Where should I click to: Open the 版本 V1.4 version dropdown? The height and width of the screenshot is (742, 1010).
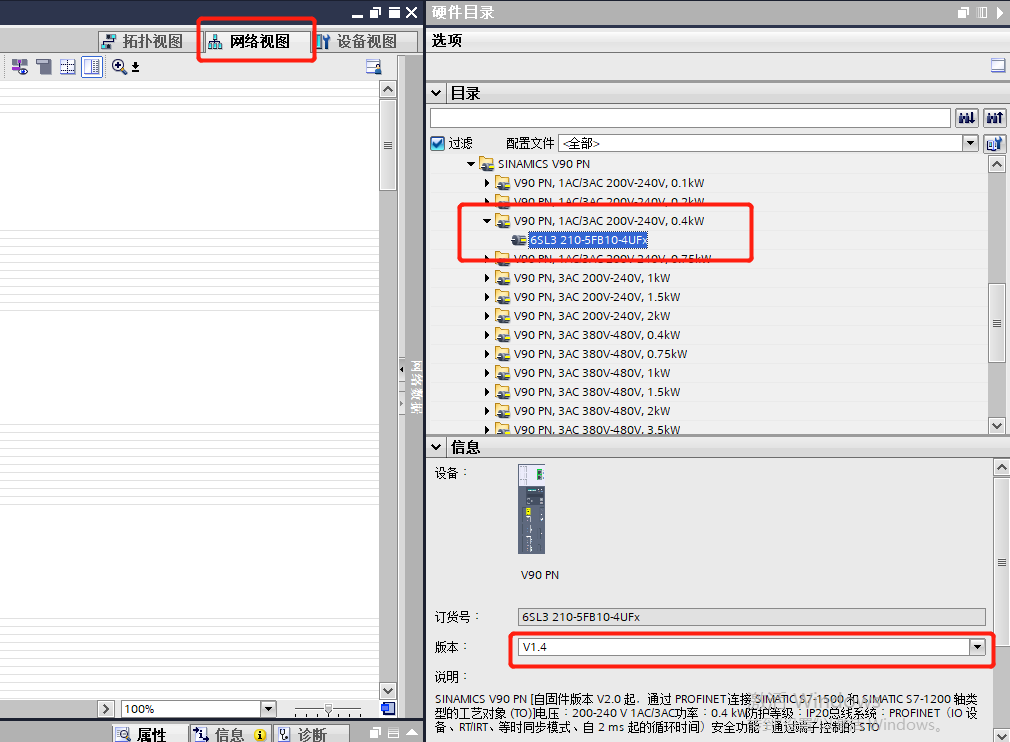click(x=978, y=647)
